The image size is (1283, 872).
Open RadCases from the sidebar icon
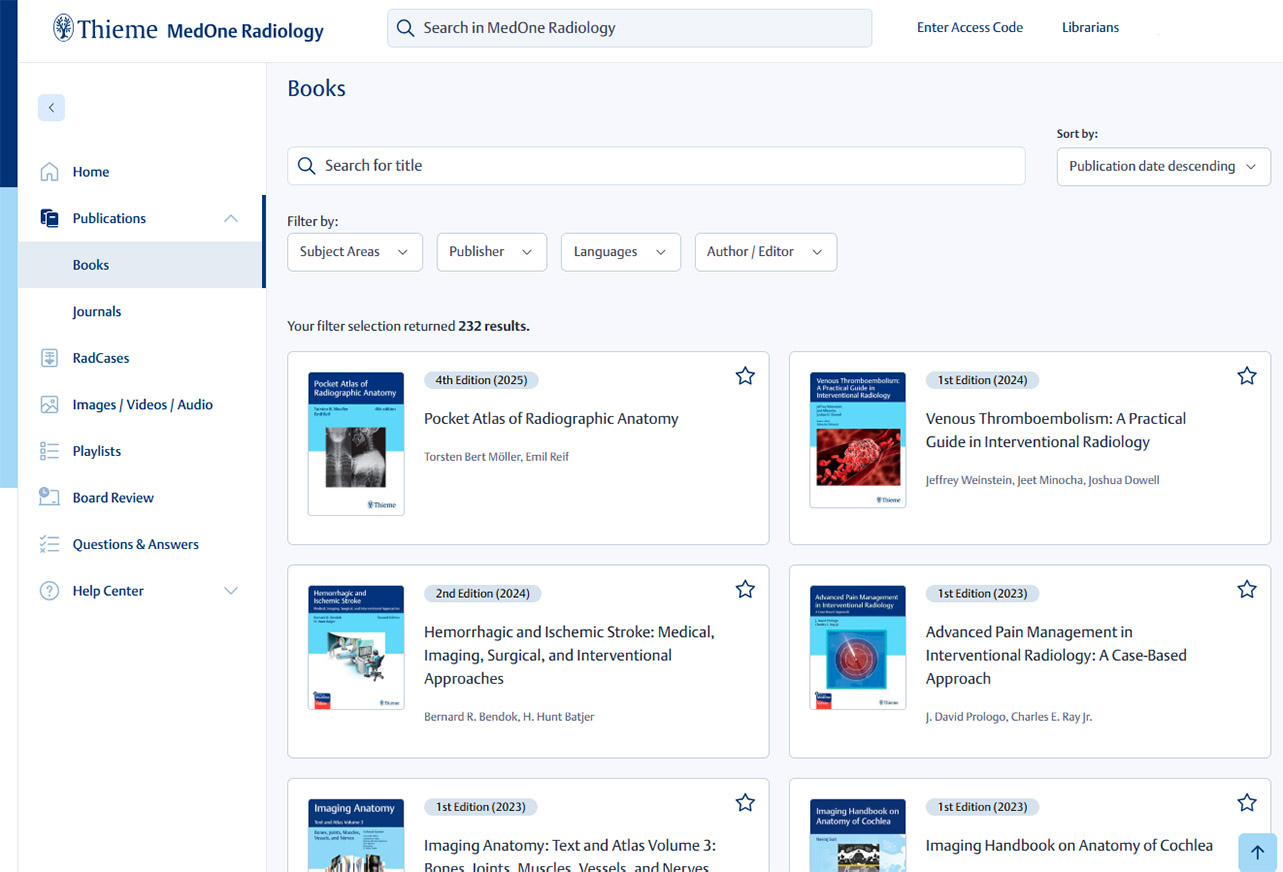coord(49,358)
